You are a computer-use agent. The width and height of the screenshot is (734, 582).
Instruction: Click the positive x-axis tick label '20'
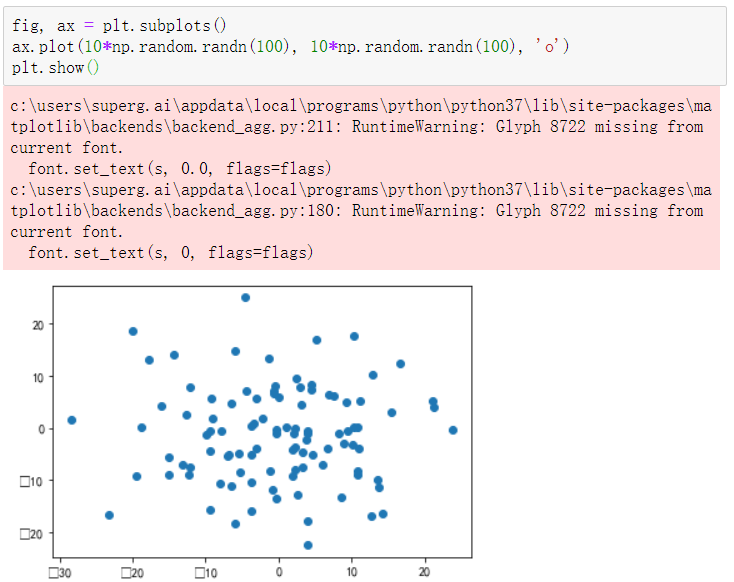(425, 572)
